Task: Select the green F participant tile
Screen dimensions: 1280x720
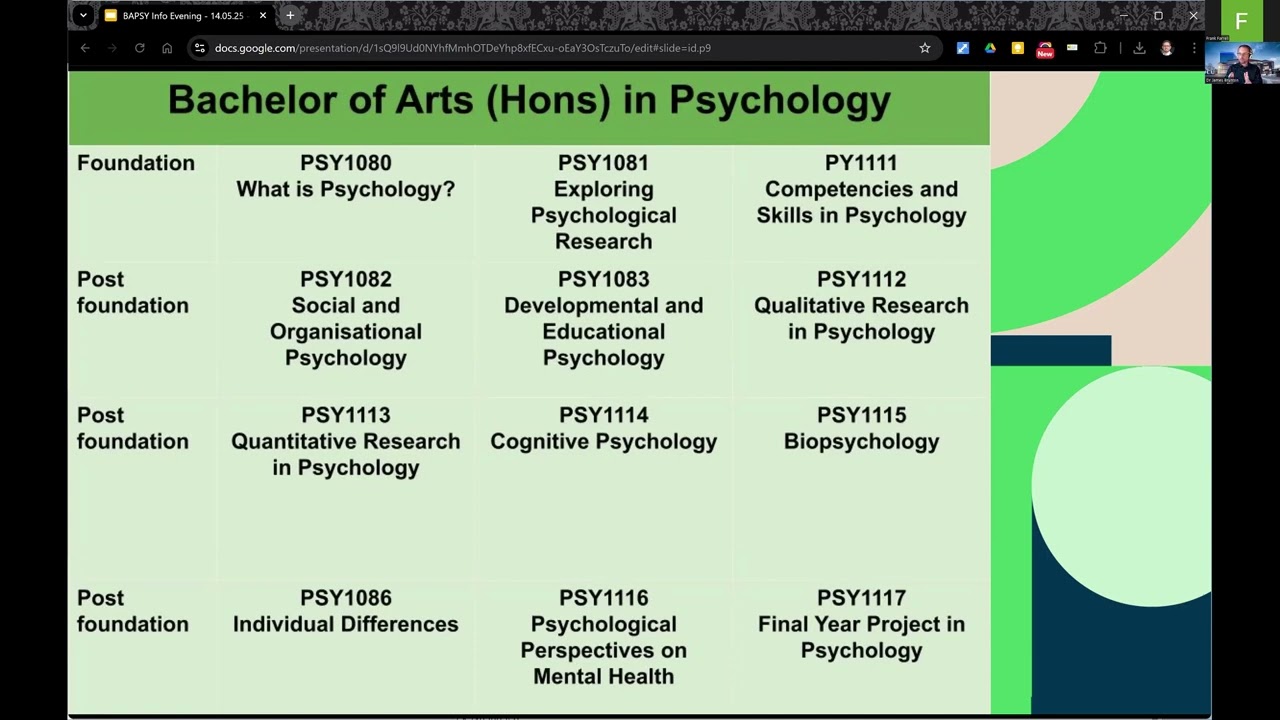Action: (1241, 20)
